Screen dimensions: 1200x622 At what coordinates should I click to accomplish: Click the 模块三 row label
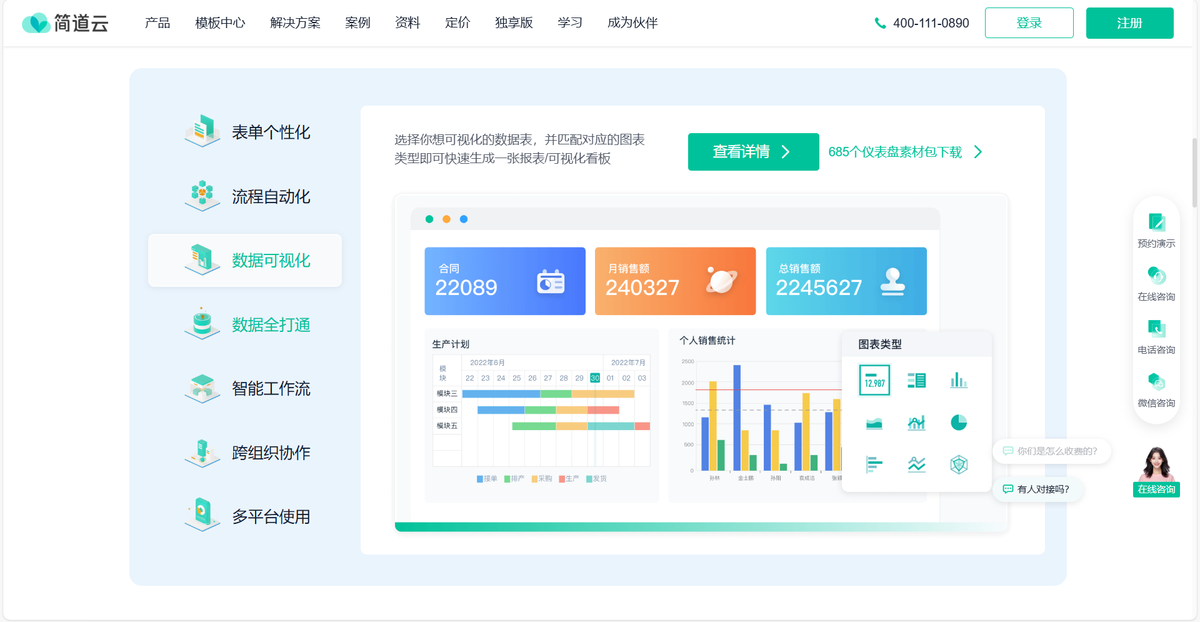tap(447, 394)
